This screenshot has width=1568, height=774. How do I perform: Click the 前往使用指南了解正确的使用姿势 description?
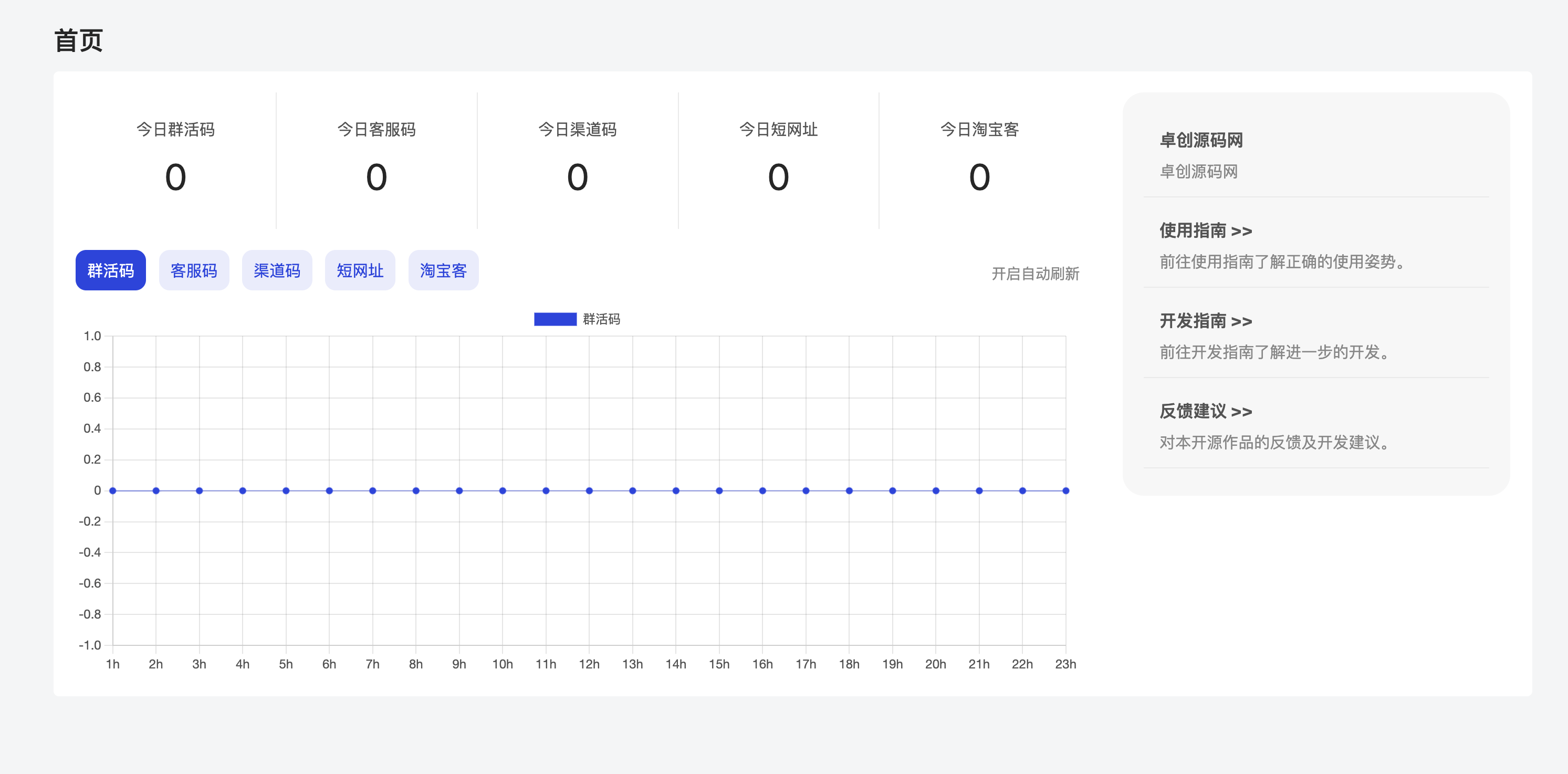[1284, 262]
